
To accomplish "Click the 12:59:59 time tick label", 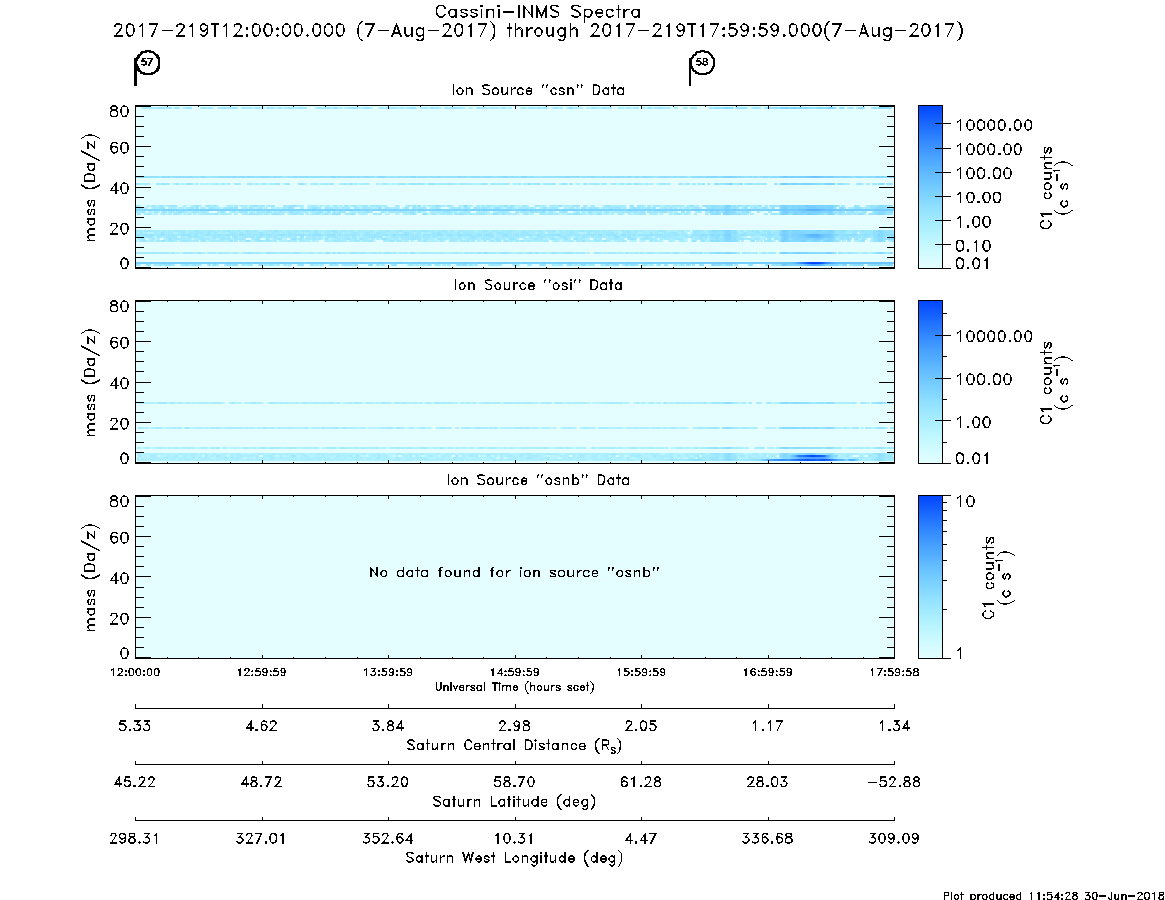I will 262,672.
